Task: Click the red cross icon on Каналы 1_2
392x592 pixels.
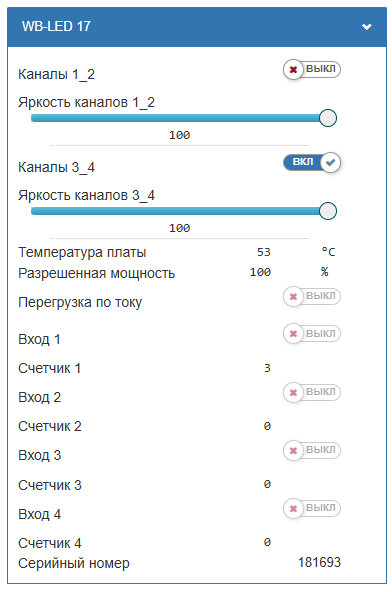Action: pyautogui.click(x=293, y=70)
